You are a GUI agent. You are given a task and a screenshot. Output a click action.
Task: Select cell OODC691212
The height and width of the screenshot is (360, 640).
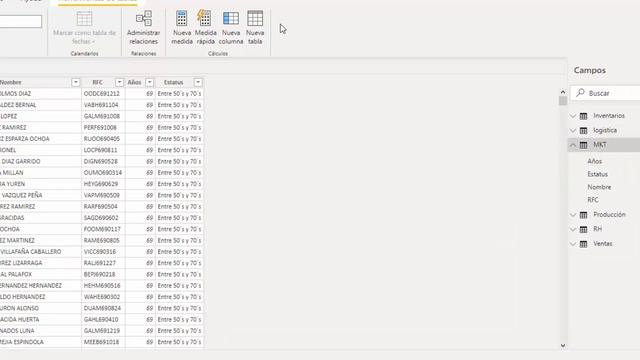[103, 93]
